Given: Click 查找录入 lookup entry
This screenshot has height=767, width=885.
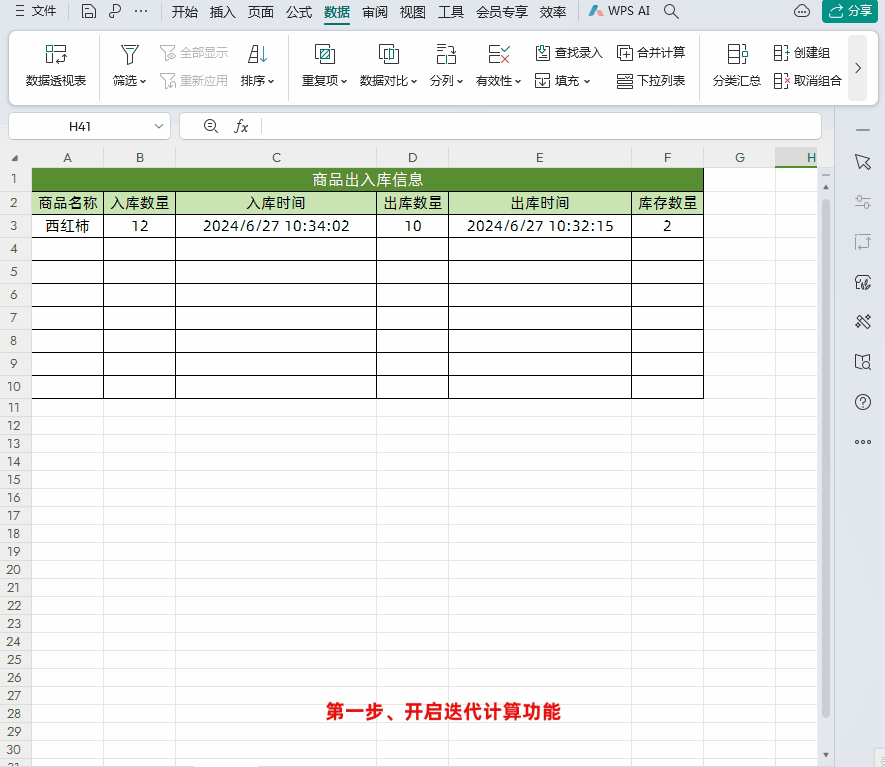Looking at the screenshot, I should (568, 52).
